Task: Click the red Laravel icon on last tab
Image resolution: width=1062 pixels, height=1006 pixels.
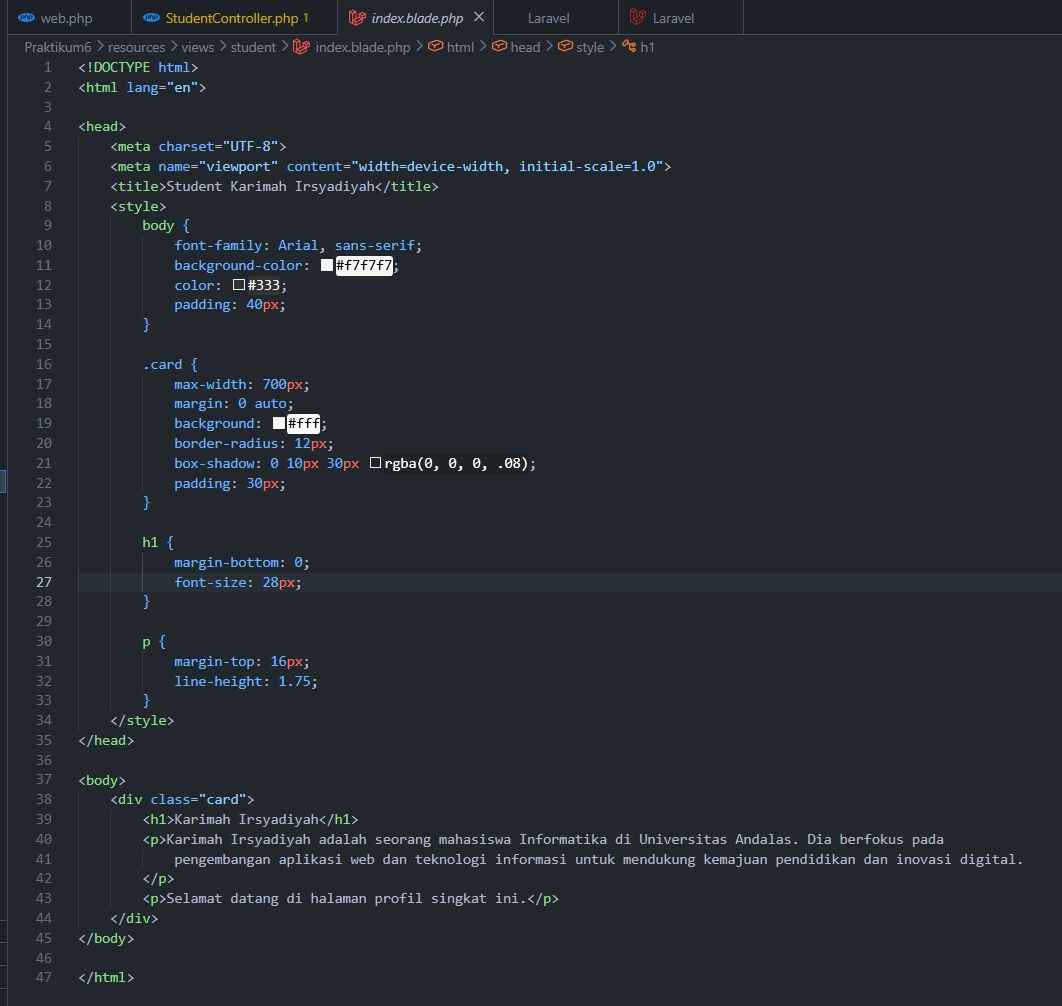Action: tap(637, 17)
